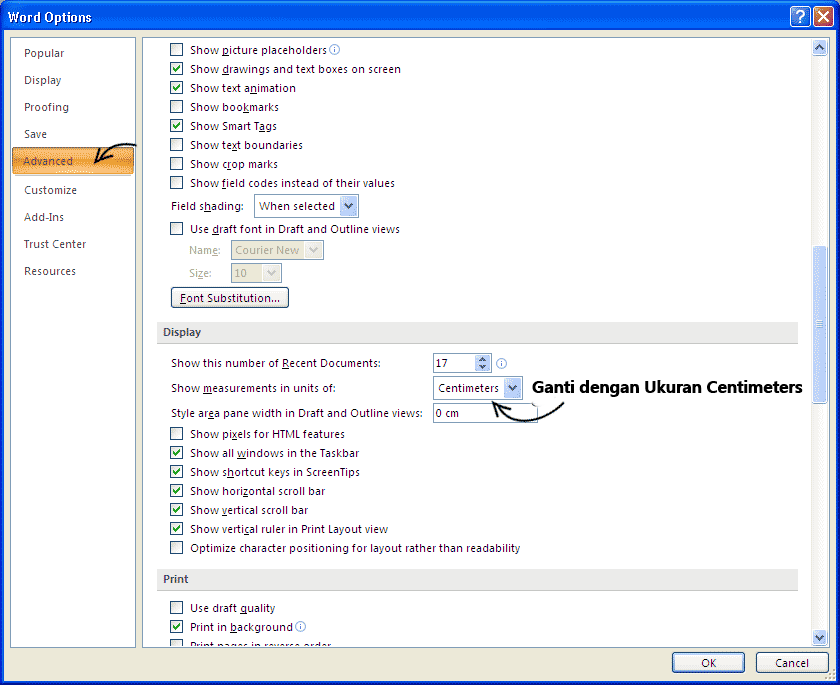This screenshot has height=685, width=840.
Task: Click the Font Substitution button
Action: pos(230,298)
